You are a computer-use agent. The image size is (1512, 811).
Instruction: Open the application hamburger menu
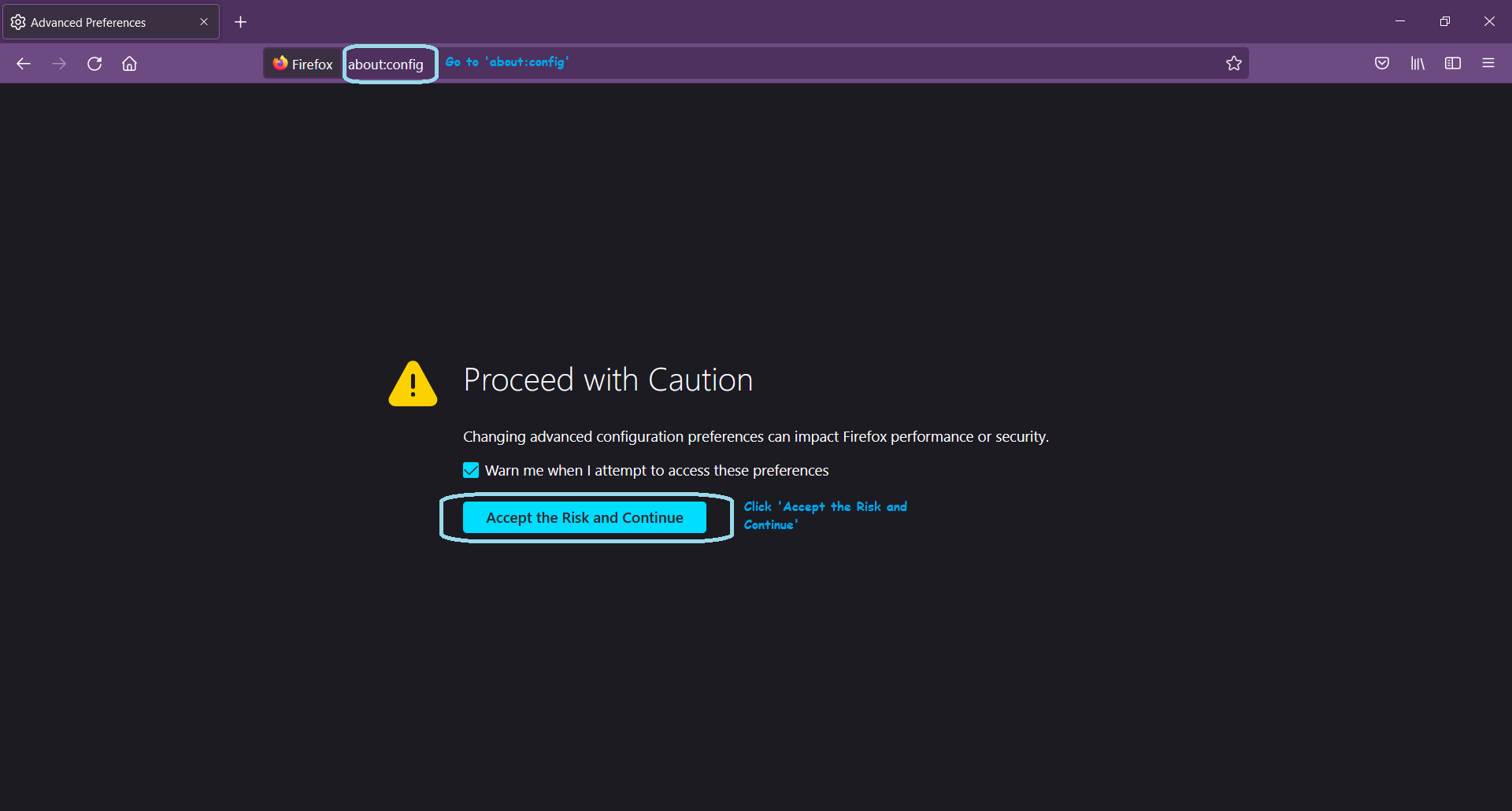point(1488,63)
